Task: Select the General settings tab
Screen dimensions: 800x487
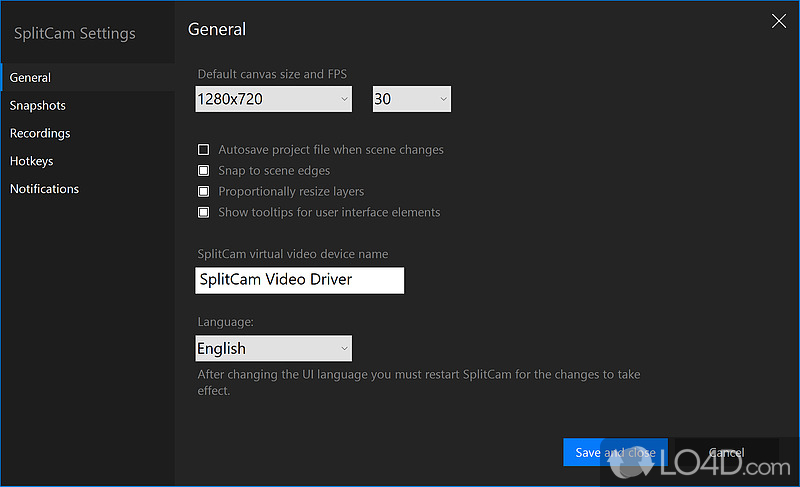Action: point(31,77)
